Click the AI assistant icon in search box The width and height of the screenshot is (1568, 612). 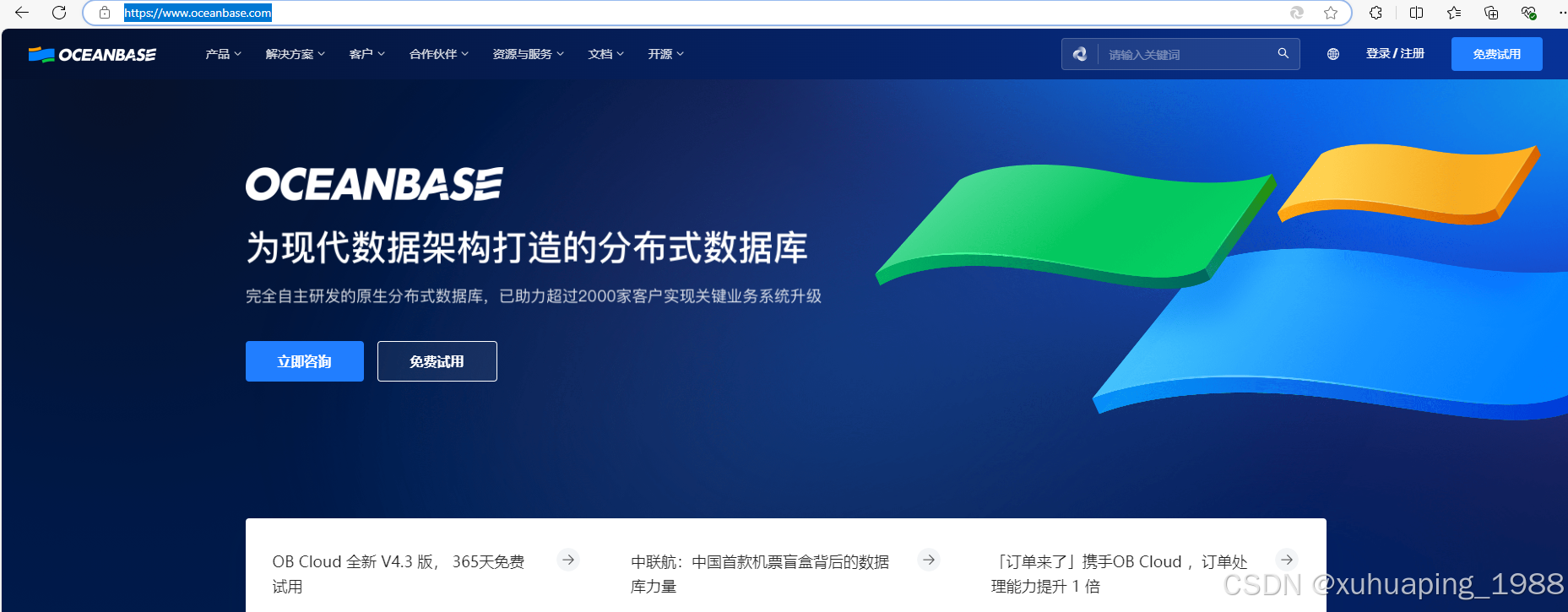click(1080, 54)
